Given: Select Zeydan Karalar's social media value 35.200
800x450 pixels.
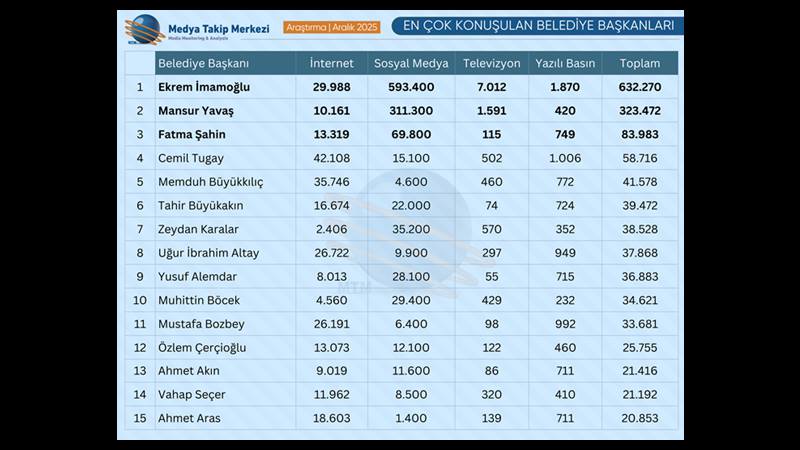Looking at the screenshot, I should pos(410,229).
